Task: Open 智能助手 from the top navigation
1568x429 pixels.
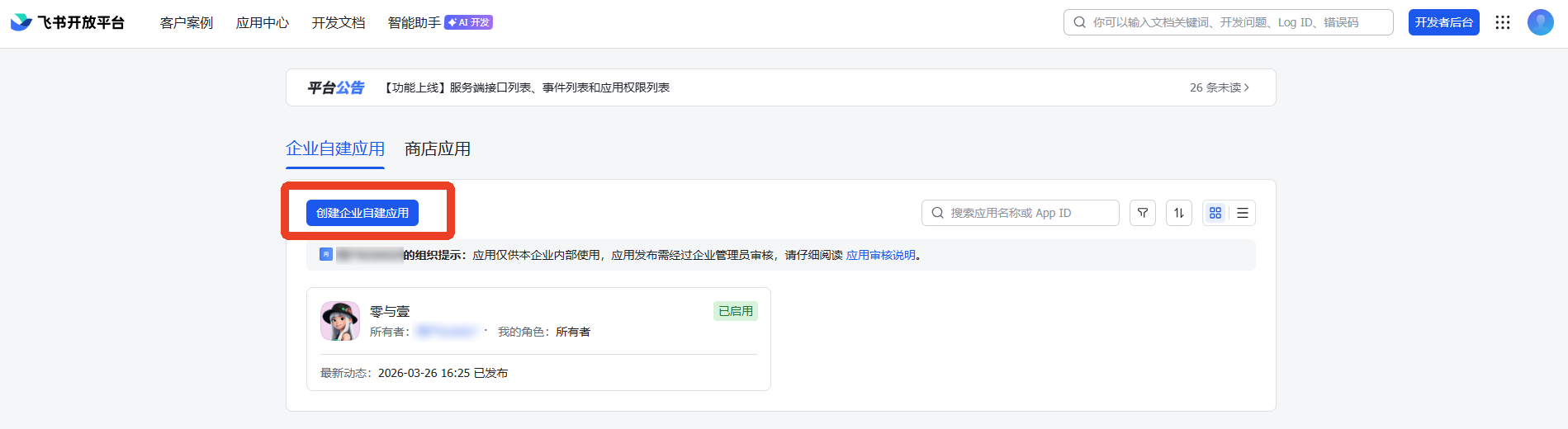Action: (x=414, y=22)
